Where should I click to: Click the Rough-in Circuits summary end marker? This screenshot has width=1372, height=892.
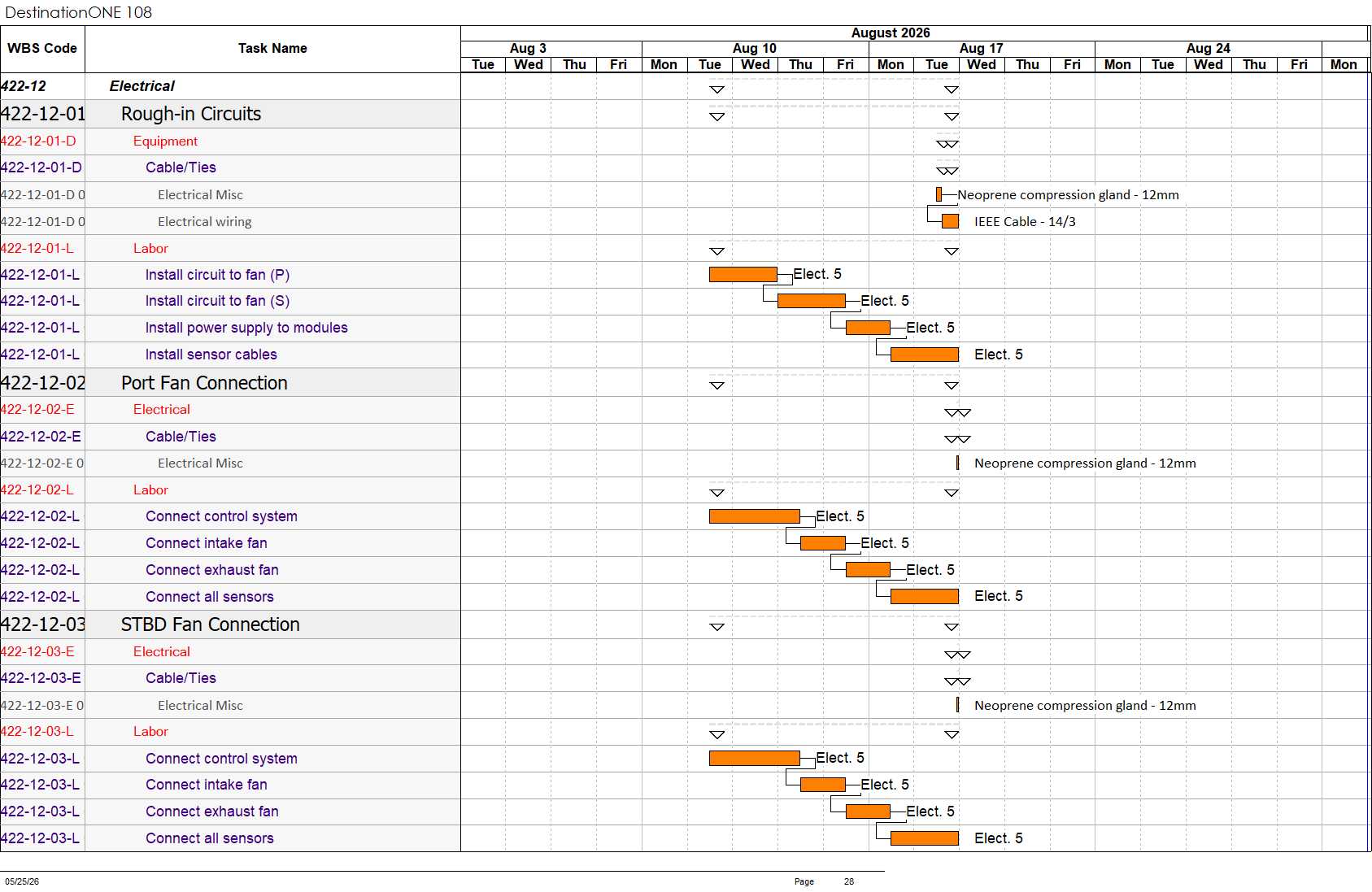click(952, 117)
